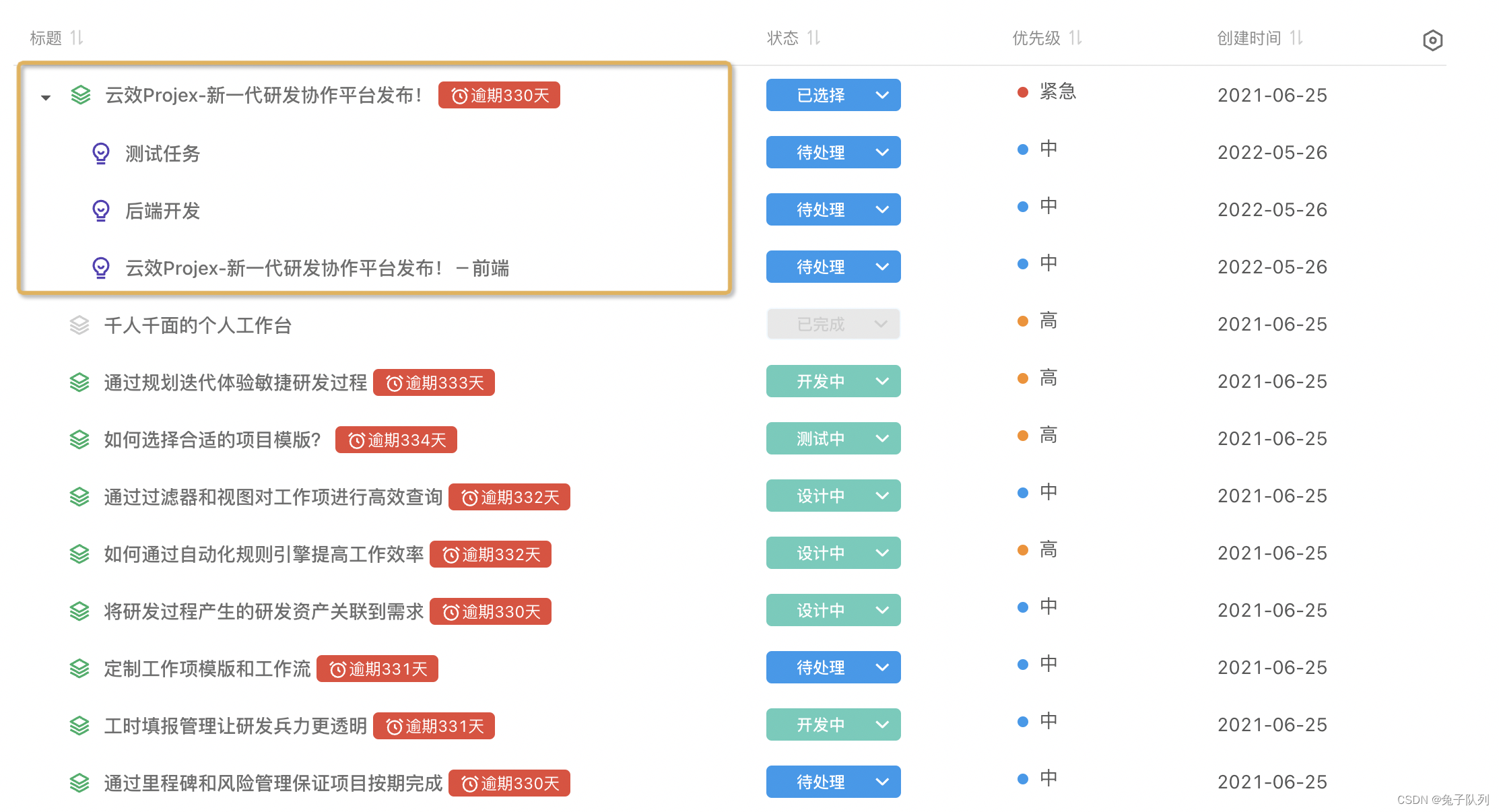This screenshot has height=812, width=1499.
Task: Sort by 优先级 column arrows icon
Action: coord(1075,38)
